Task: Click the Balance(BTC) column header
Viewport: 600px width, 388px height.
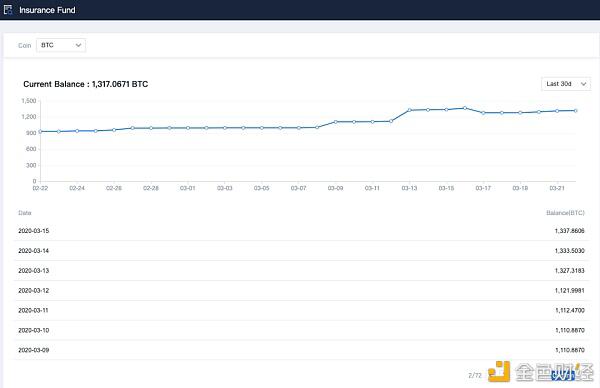Action: [x=565, y=213]
